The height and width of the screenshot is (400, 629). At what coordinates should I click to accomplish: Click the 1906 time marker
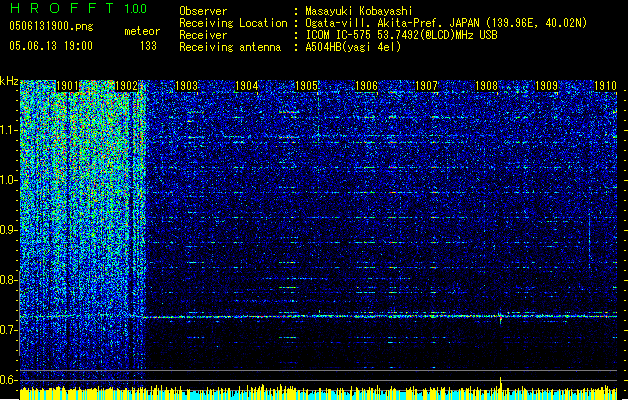[366, 86]
